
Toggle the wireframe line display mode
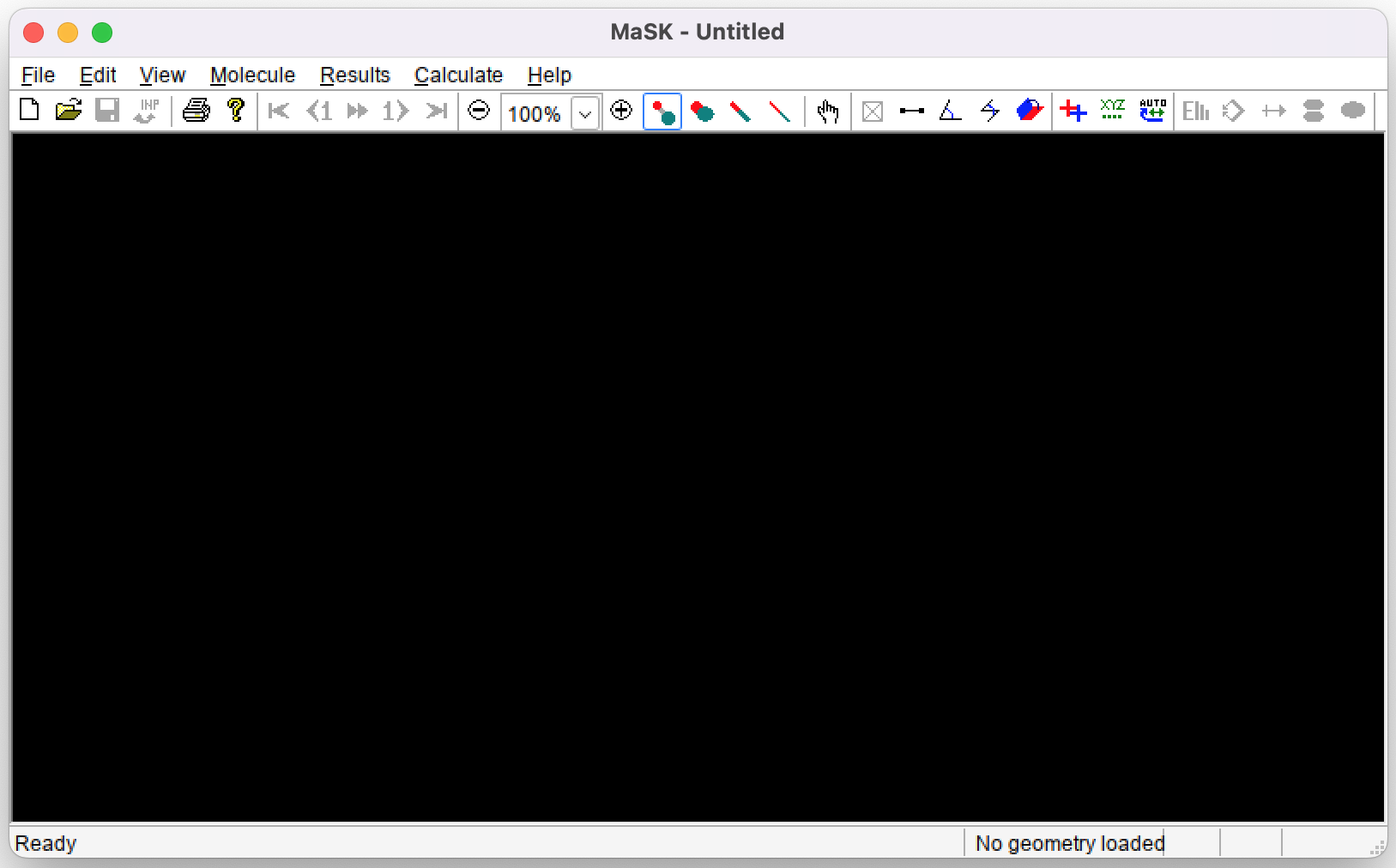point(779,111)
